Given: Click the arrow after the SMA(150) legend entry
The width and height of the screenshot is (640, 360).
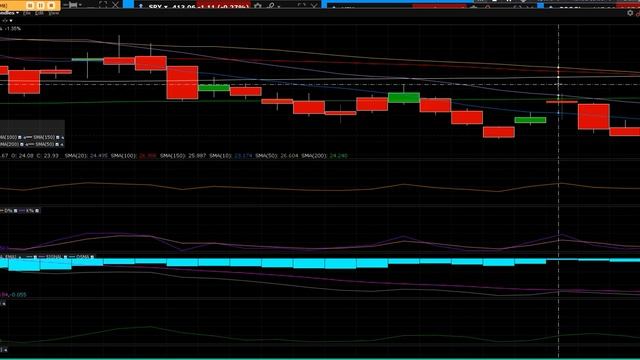Looking at the screenshot, I should (x=62, y=138).
